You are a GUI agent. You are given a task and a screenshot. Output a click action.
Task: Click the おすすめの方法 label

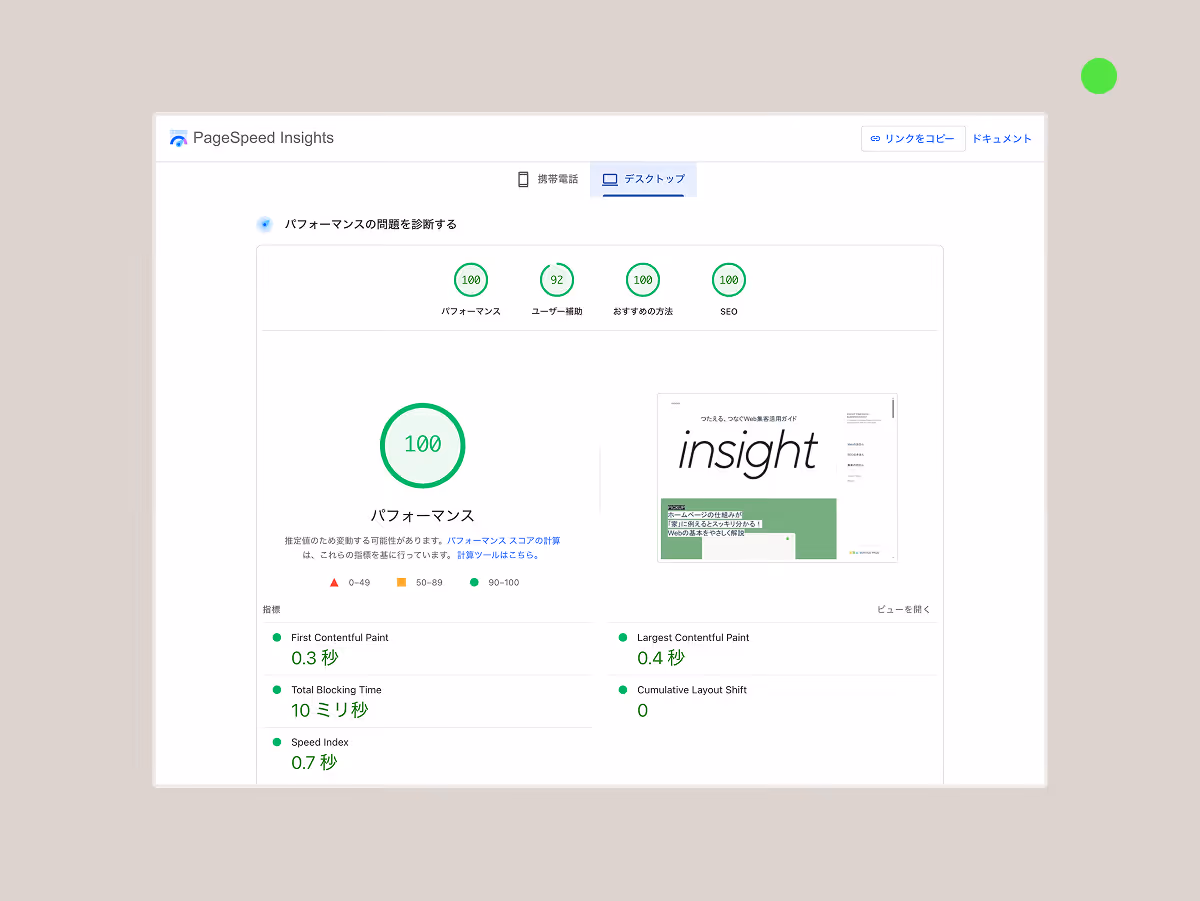(x=643, y=312)
